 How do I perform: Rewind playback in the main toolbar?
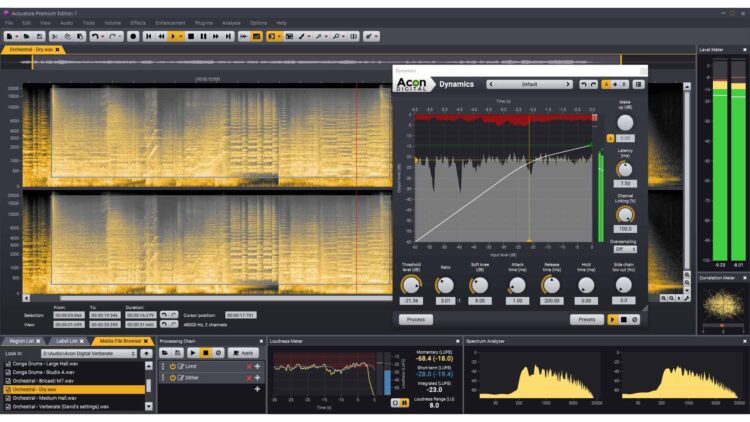[x=161, y=36]
